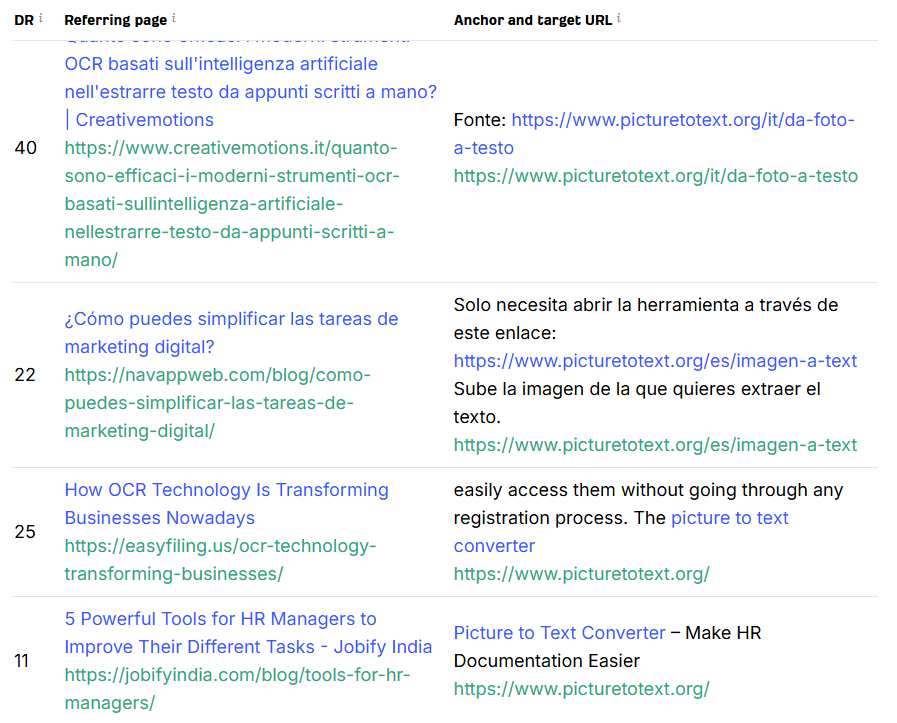
Task: Select the DR value 40
Action: coord(26,148)
